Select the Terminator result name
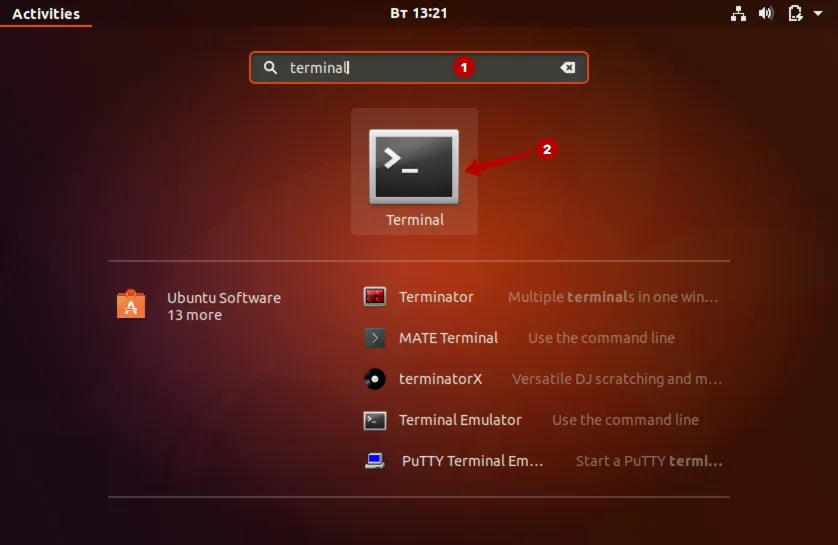 436,297
